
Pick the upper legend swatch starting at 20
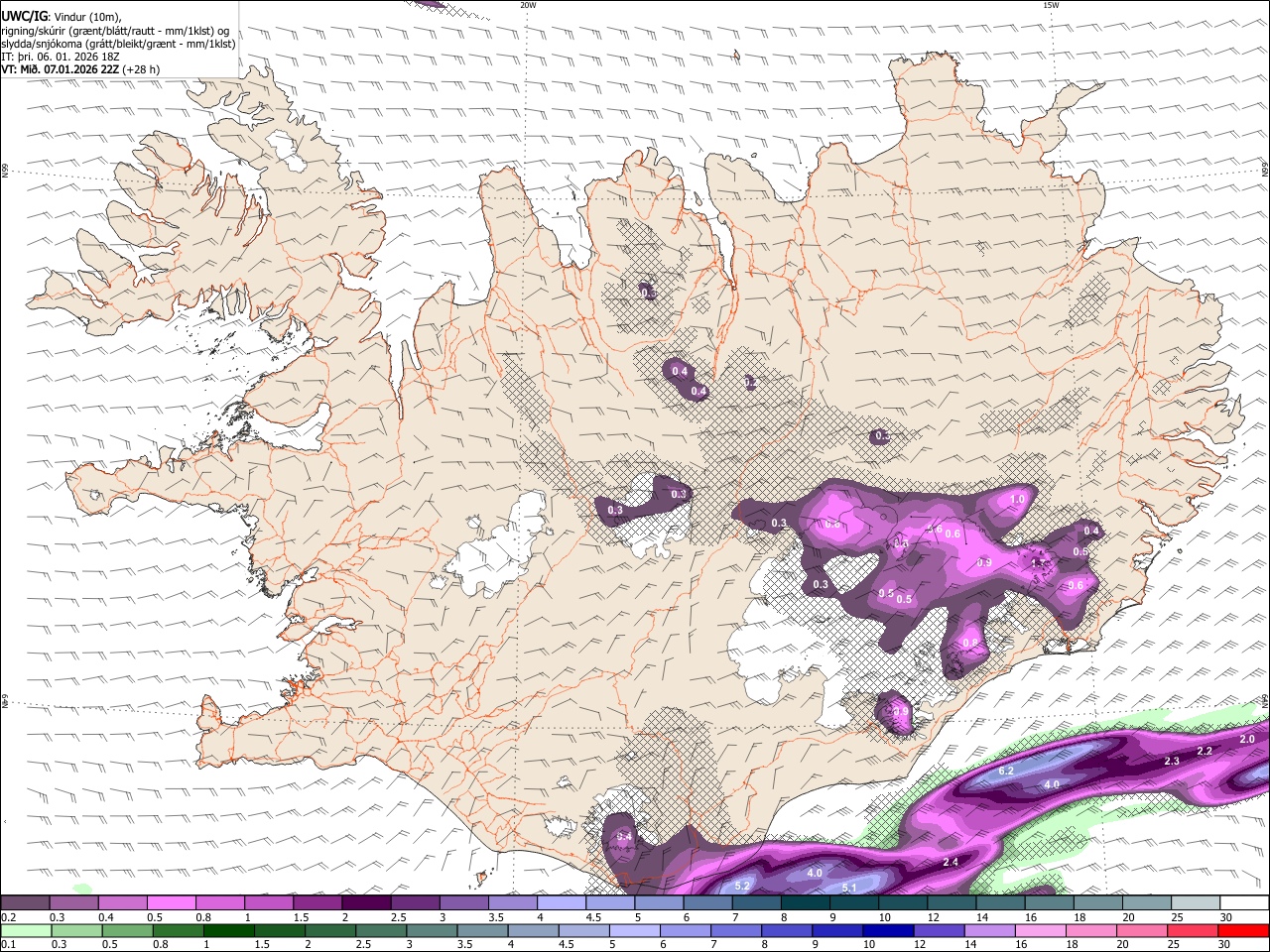pos(1147,903)
